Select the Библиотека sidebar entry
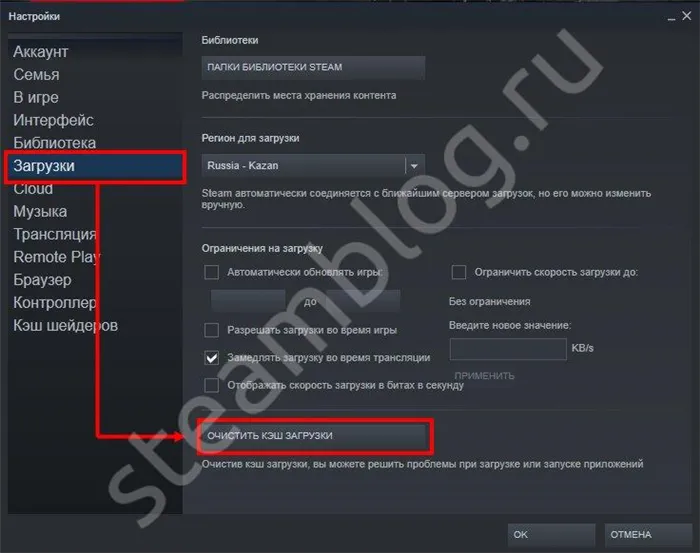 click(x=54, y=143)
